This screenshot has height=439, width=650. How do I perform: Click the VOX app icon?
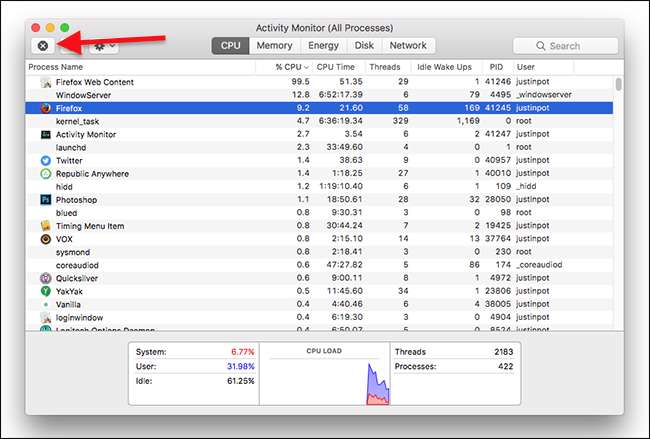[46, 239]
